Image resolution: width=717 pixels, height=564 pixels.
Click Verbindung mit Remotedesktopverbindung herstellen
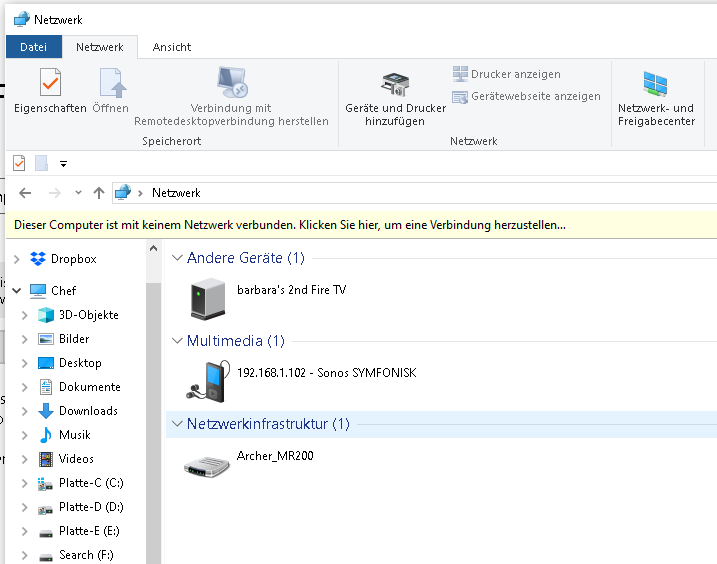pos(231,97)
